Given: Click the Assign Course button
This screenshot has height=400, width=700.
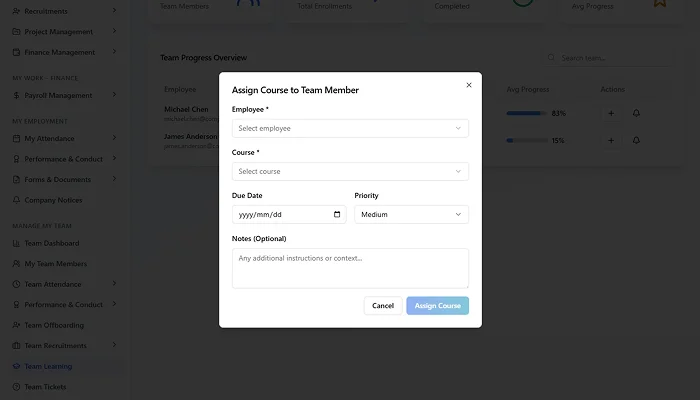Looking at the screenshot, I should (x=437, y=305).
